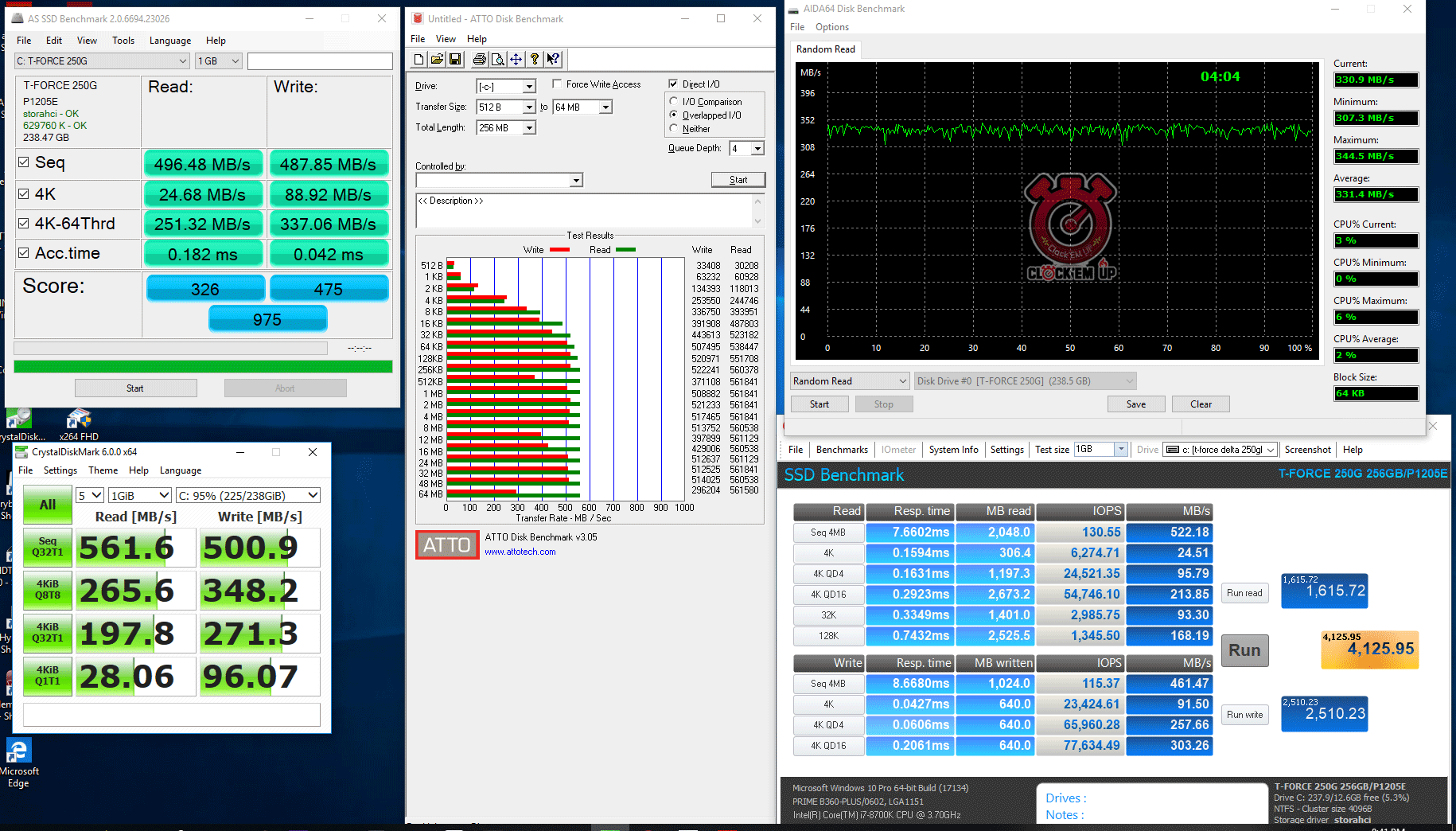Open Tools menu in AS SSD Benchmark
Screen dimensions: 1456x831
[x=123, y=41]
